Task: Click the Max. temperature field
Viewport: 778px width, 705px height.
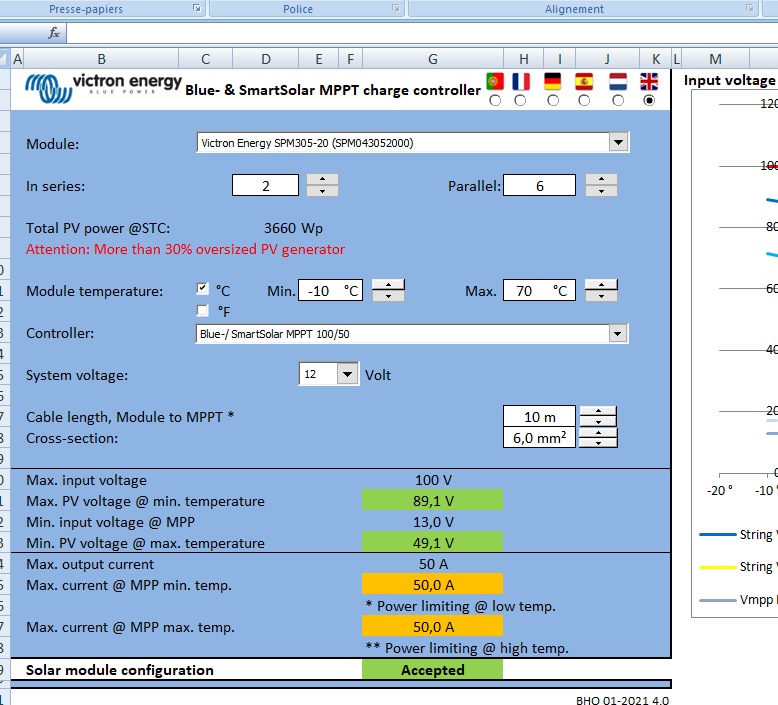Action: click(x=539, y=290)
